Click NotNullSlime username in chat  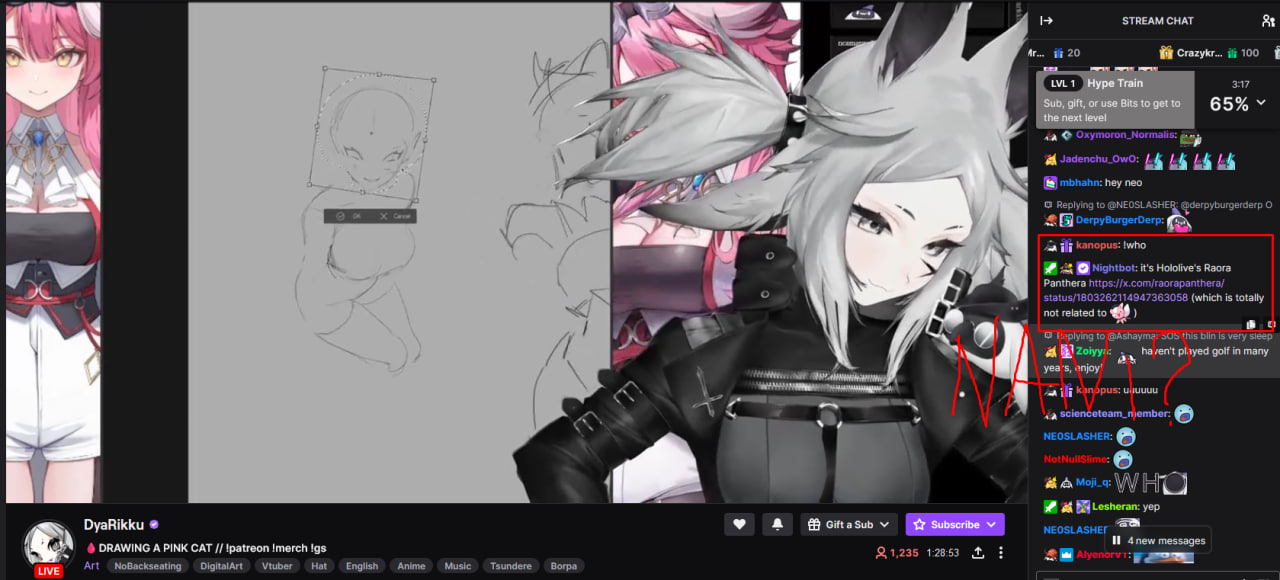1076,459
